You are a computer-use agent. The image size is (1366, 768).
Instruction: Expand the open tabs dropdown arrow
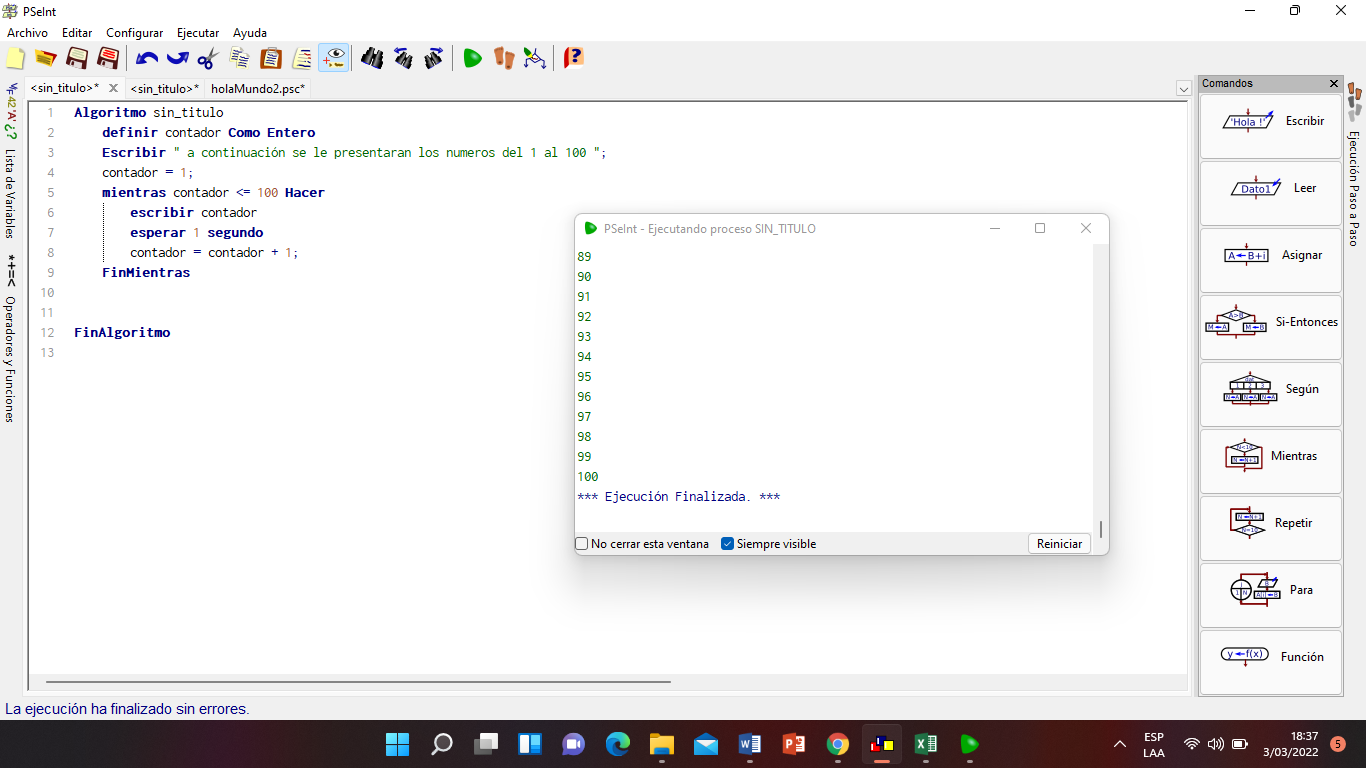tap(1184, 89)
